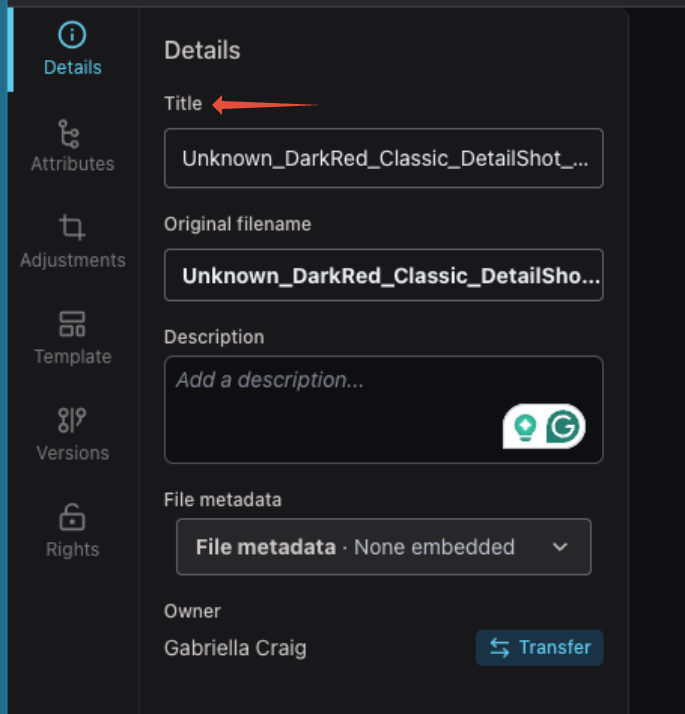Click the Details panel heading
685x714 pixels.
point(202,50)
